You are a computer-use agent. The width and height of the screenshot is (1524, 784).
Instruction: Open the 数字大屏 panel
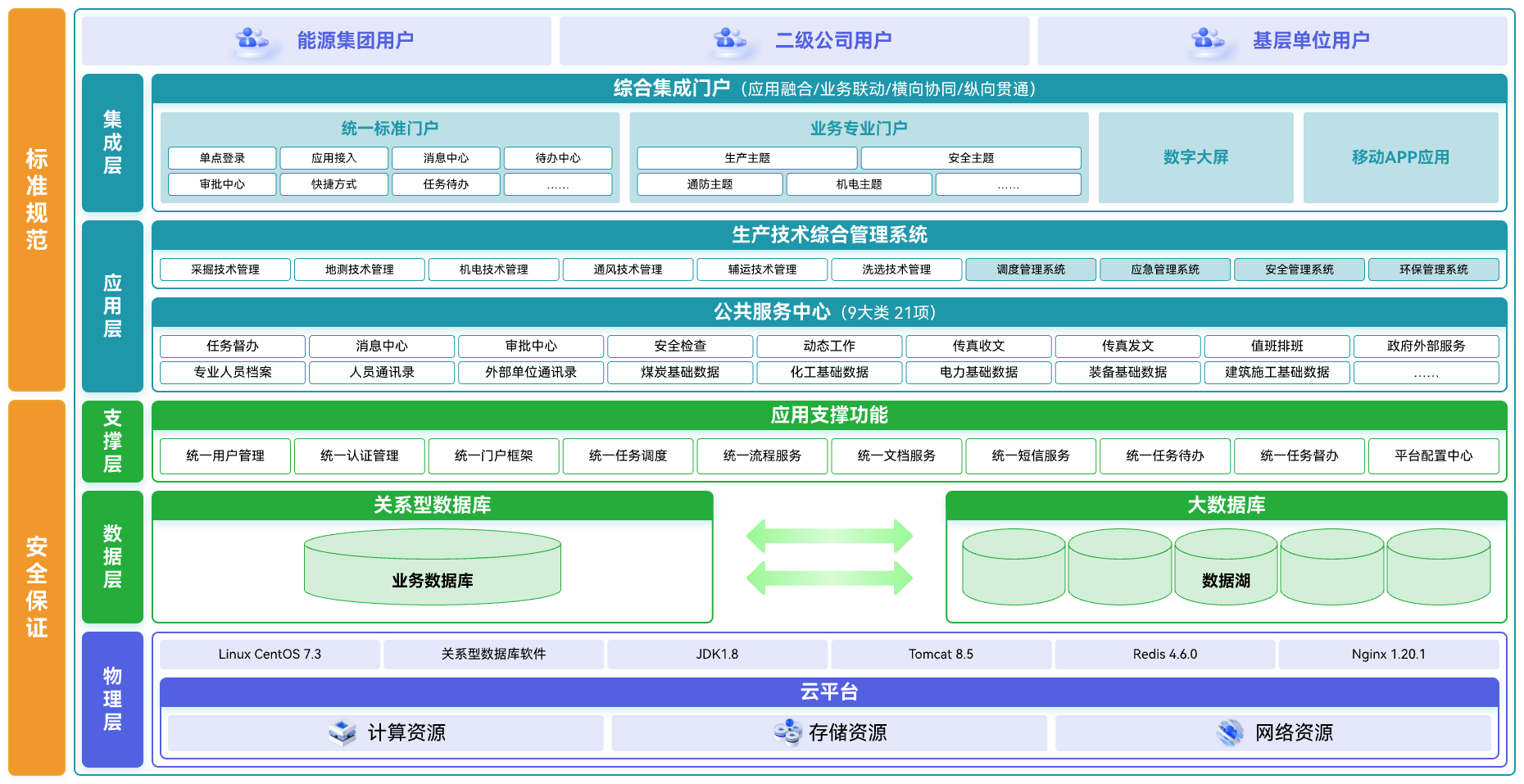pyautogui.click(x=1195, y=157)
